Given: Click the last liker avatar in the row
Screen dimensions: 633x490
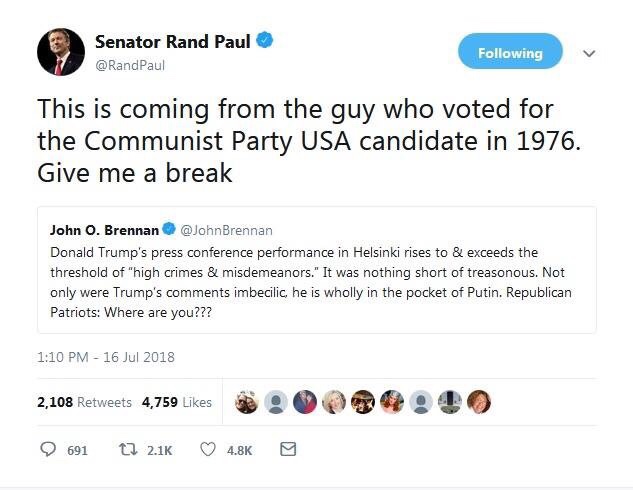Looking at the screenshot, I should (x=479, y=402).
